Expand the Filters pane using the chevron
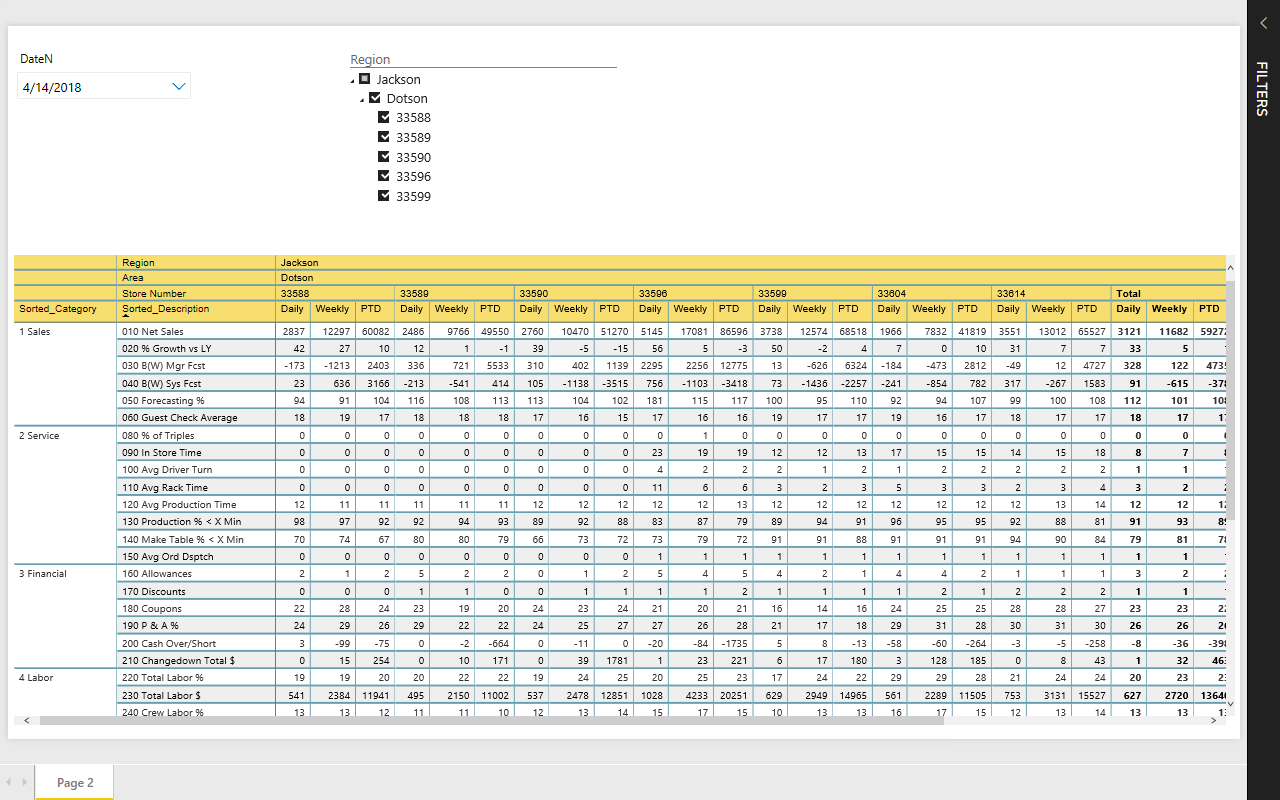 pos(1263,23)
